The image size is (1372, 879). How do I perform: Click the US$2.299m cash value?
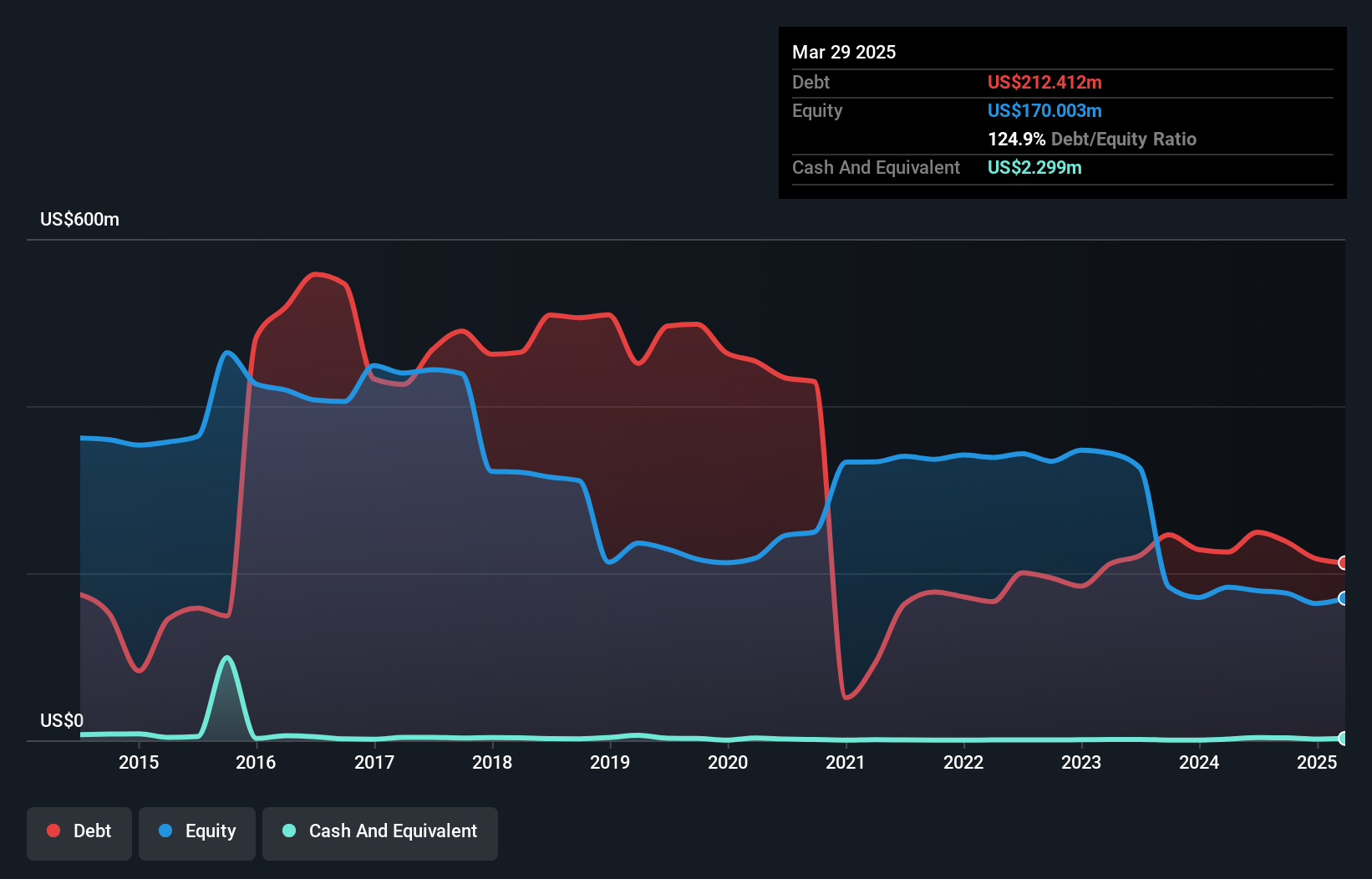coord(1034,167)
